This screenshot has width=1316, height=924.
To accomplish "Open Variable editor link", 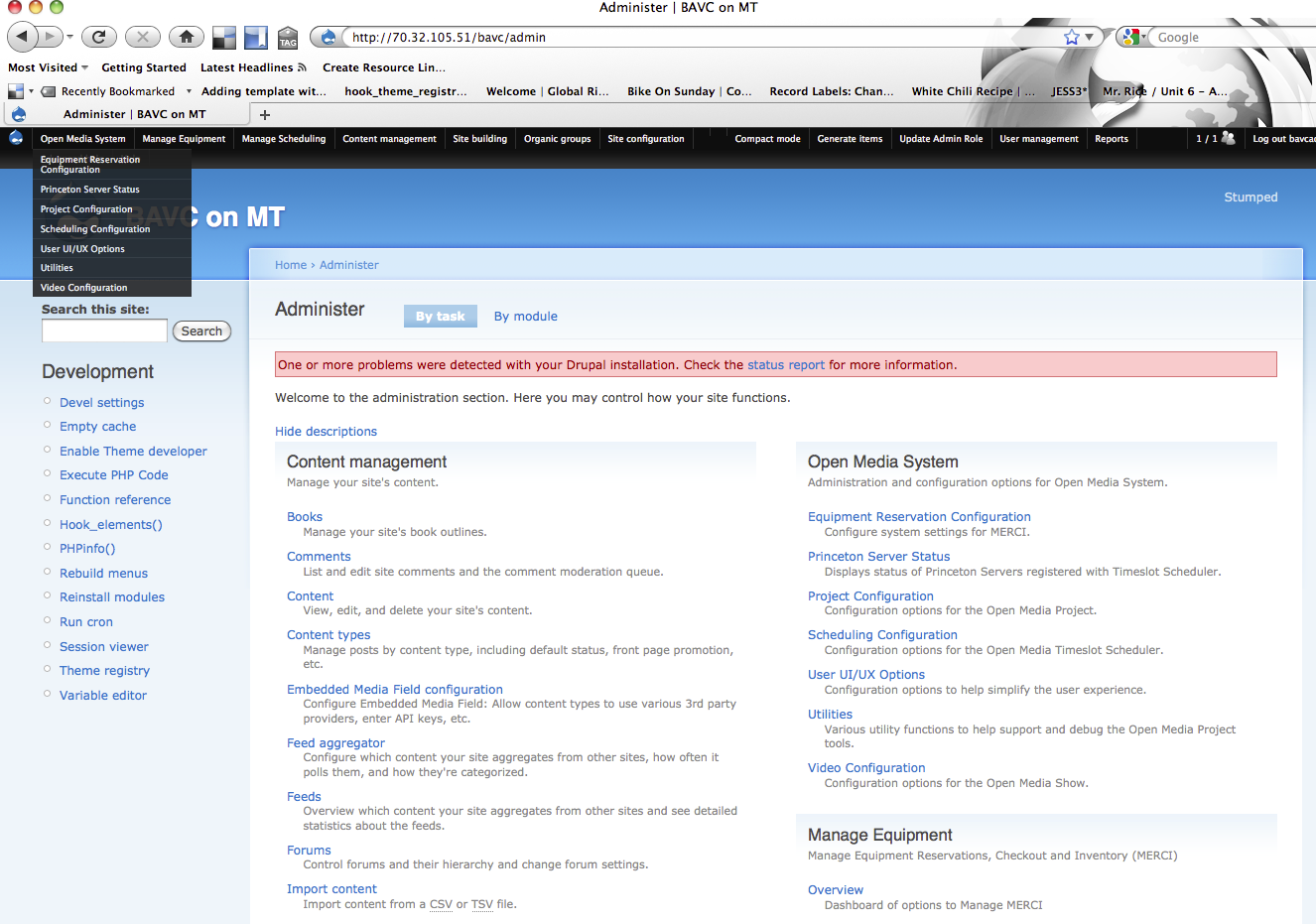I will click(x=103, y=695).
